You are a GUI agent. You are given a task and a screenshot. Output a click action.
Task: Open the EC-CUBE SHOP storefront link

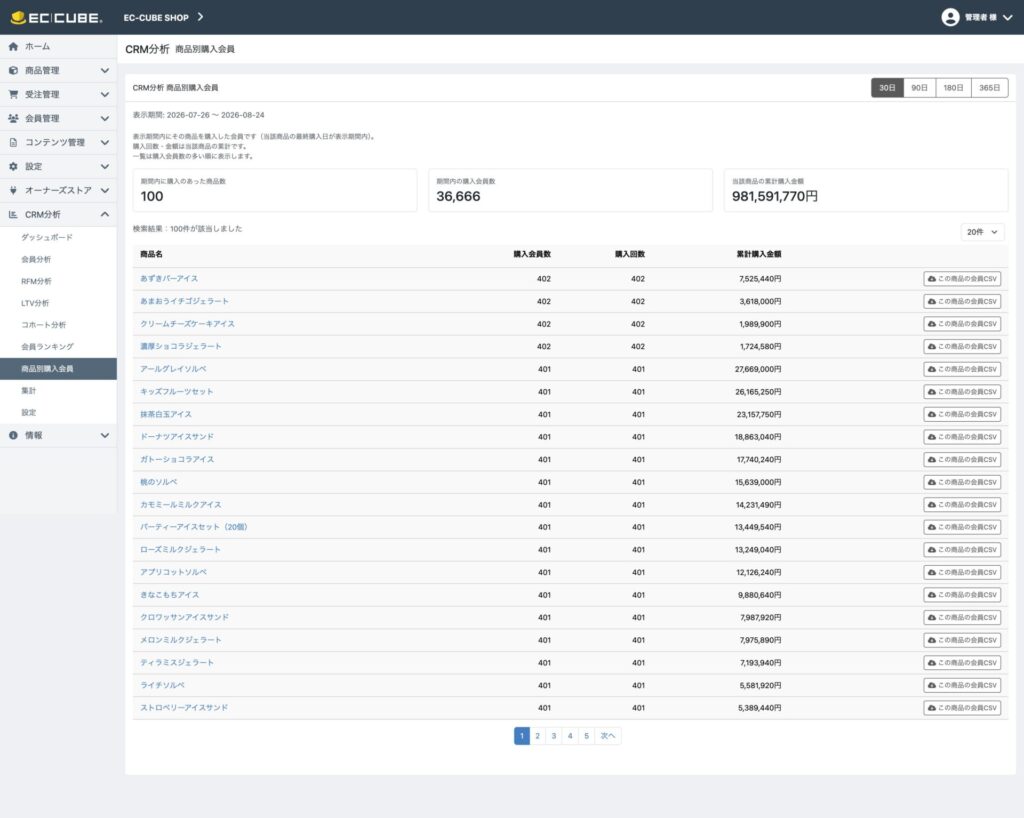coord(163,18)
